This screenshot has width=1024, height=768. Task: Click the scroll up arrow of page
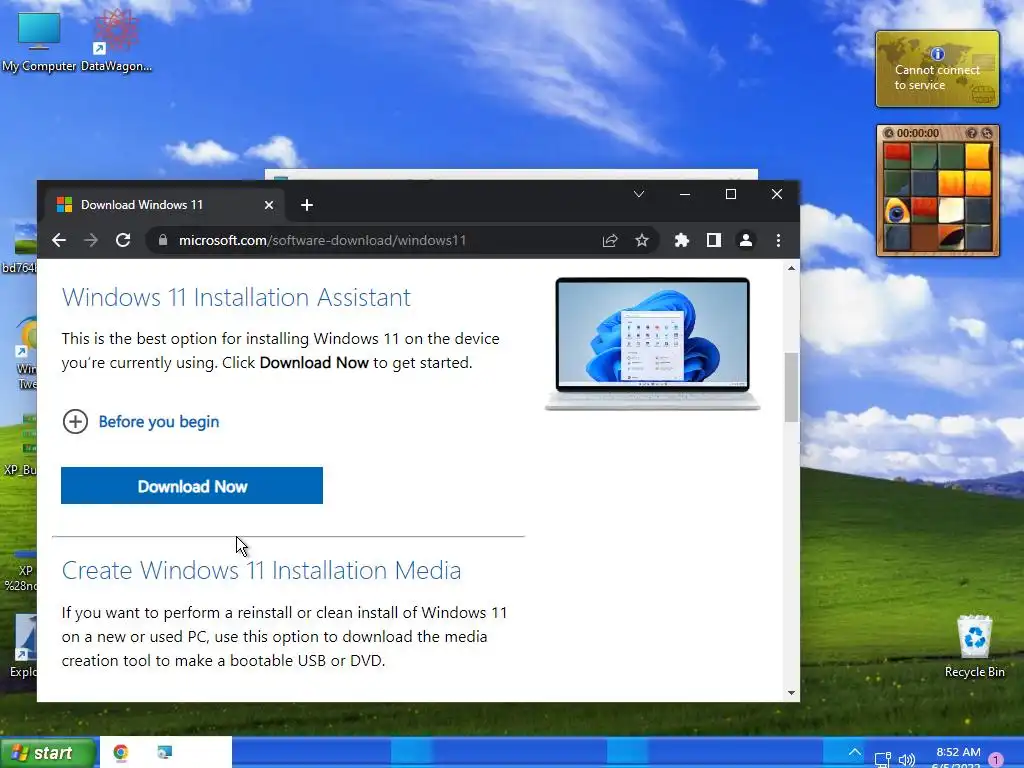[792, 268]
